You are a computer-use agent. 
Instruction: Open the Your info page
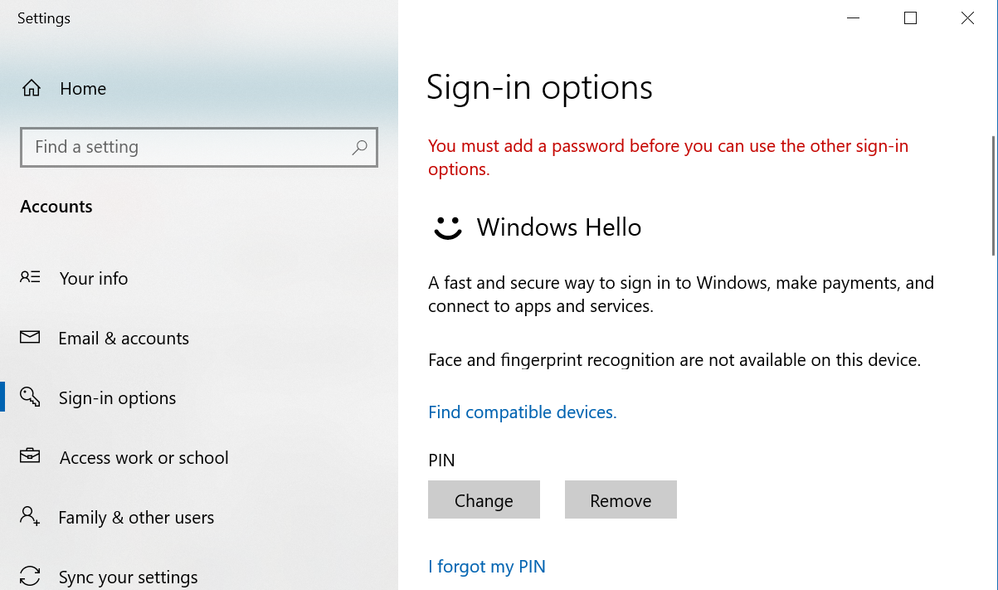click(x=93, y=278)
